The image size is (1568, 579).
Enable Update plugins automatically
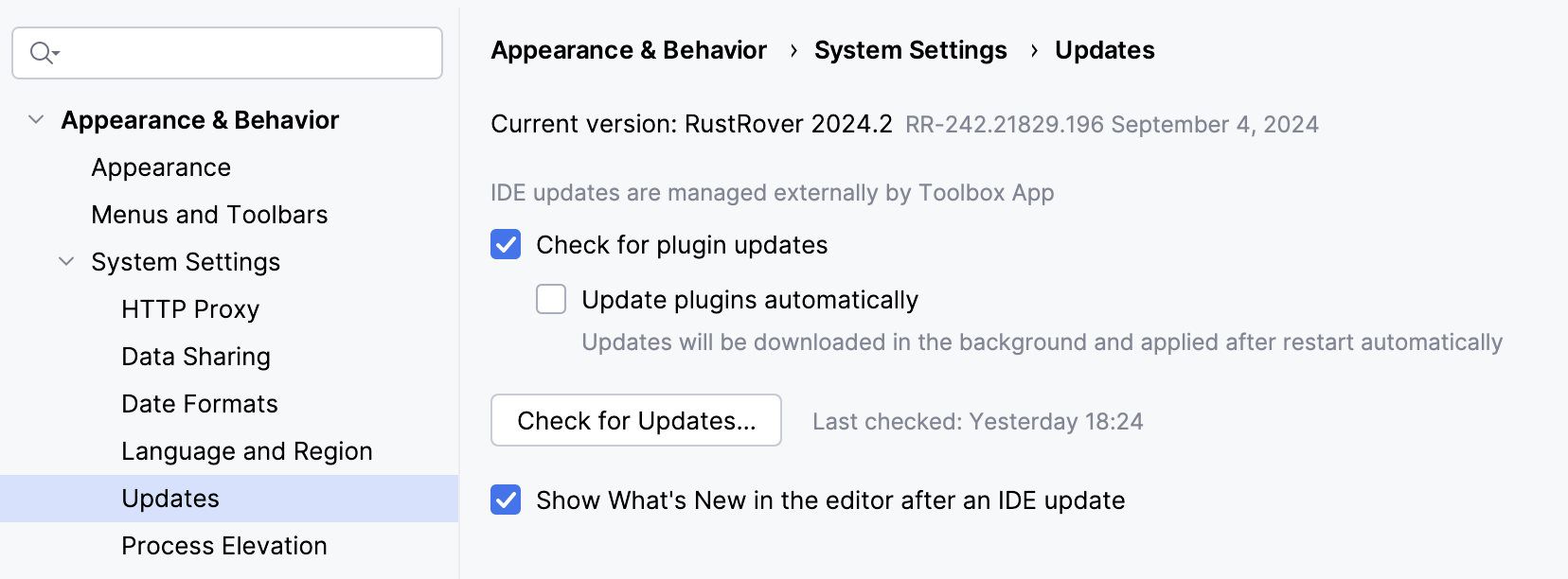(550, 299)
